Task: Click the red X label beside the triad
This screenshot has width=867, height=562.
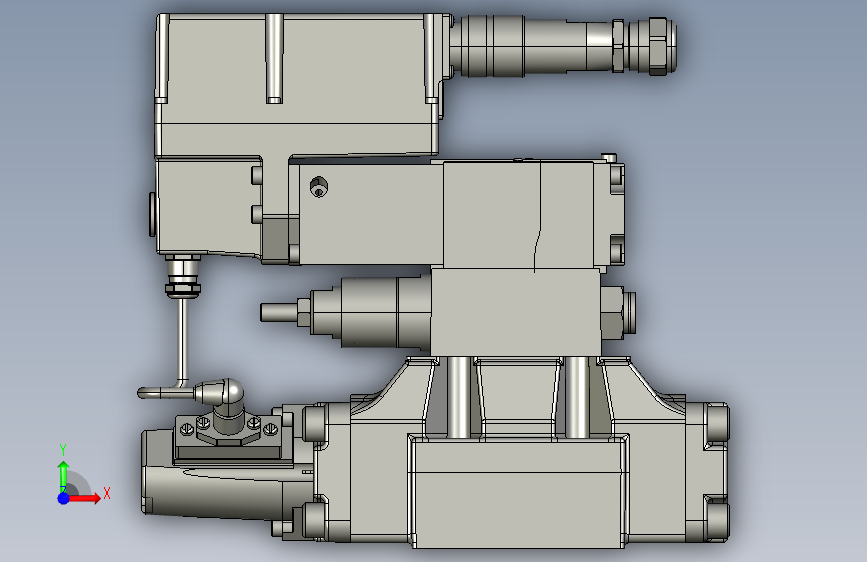Action: [107, 493]
